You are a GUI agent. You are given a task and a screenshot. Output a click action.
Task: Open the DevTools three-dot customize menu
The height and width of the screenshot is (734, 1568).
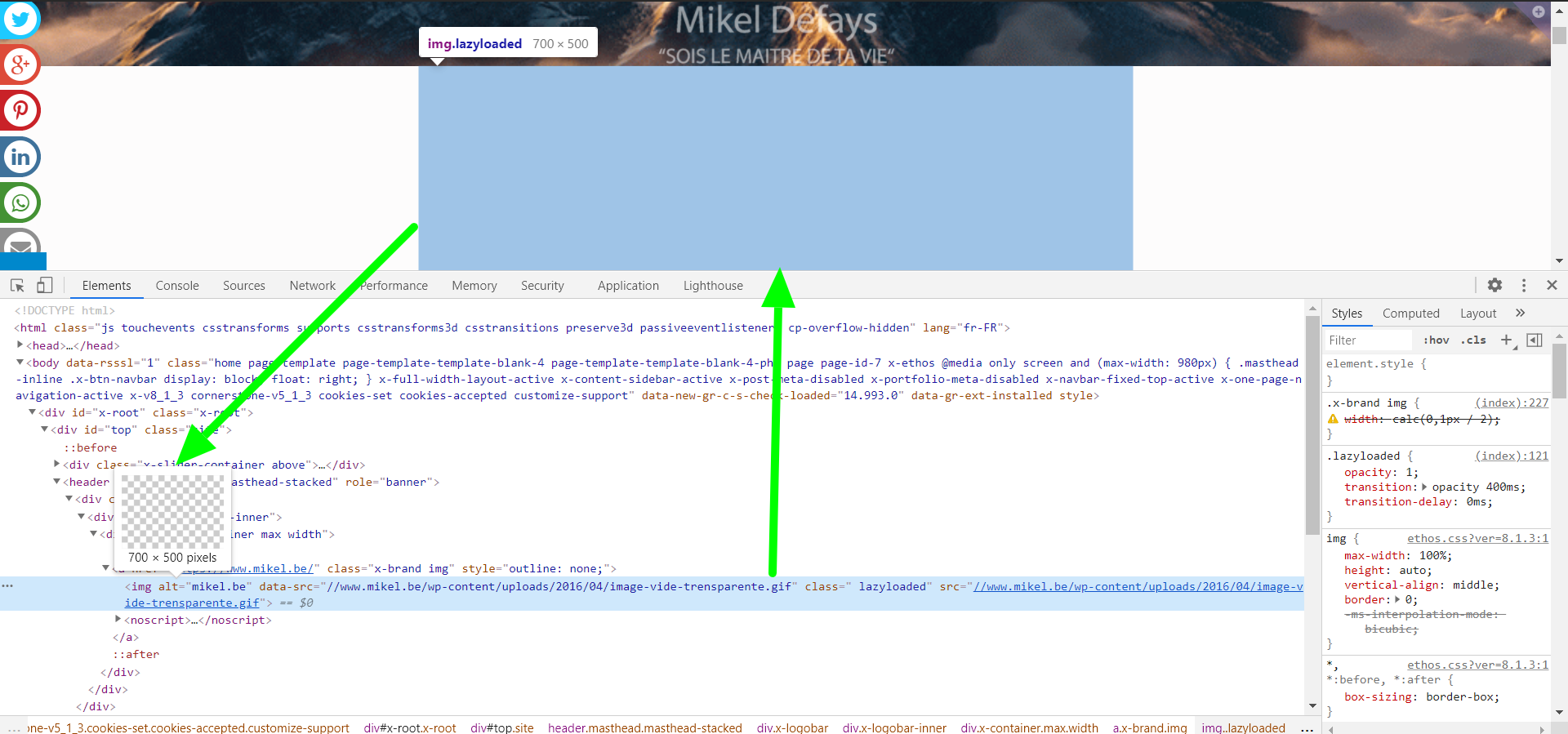(x=1524, y=285)
